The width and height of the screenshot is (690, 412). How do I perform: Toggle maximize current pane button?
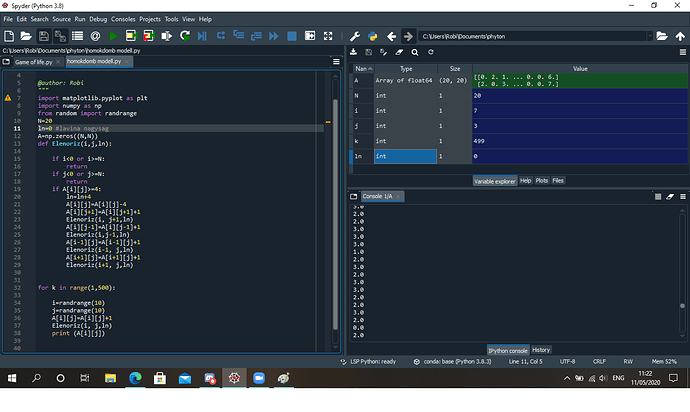309,36
